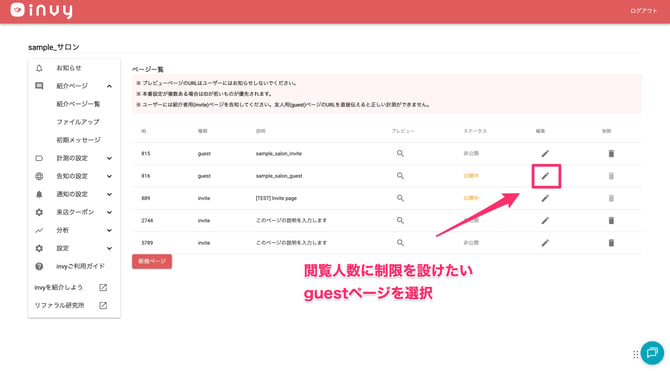Image resolution: width=670 pixels, height=371 pixels.
Task: Click the bell icon beside お知らせ
Action: pos(39,68)
